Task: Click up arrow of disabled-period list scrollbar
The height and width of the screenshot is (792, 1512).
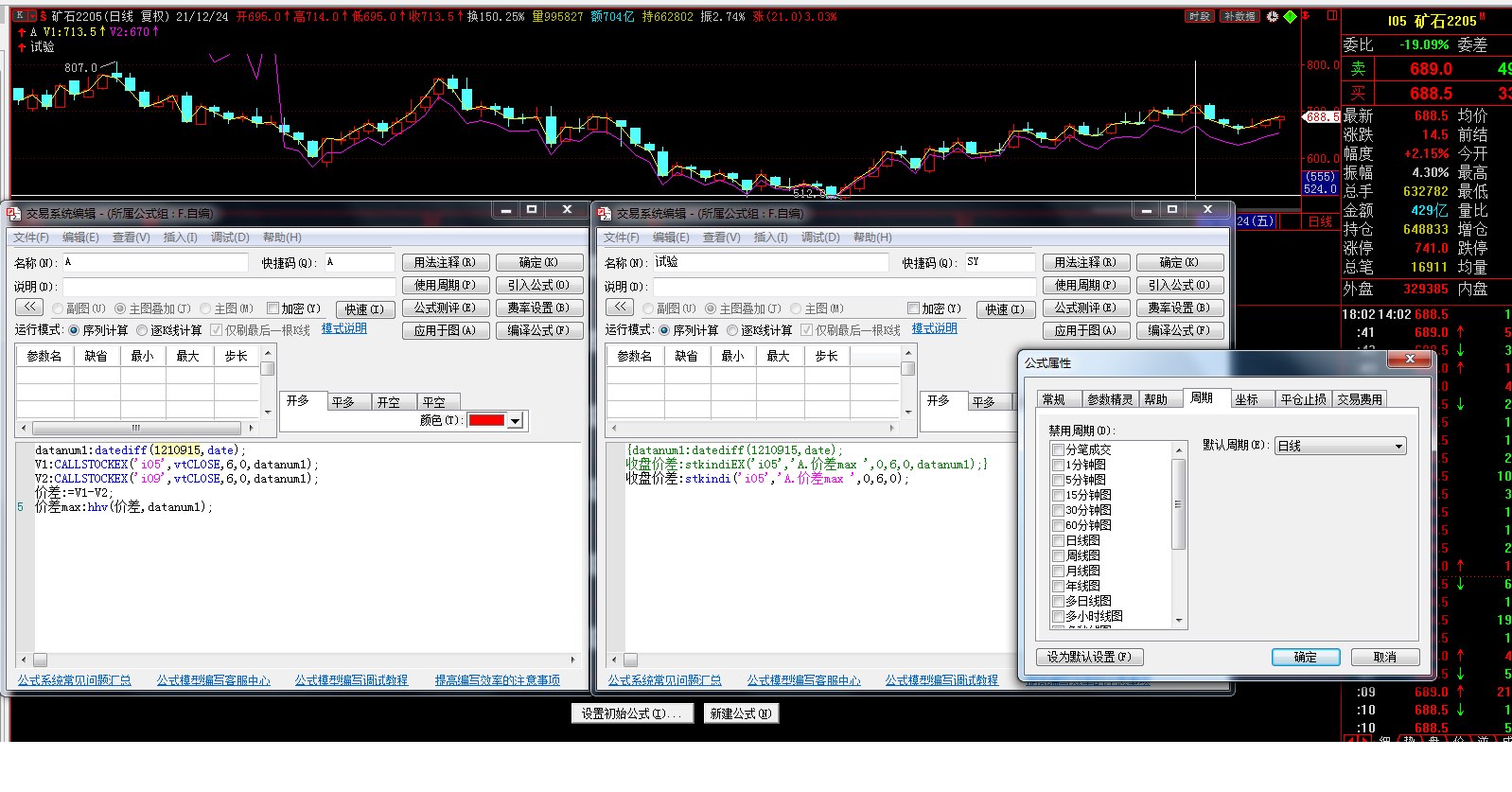Action: (1179, 449)
